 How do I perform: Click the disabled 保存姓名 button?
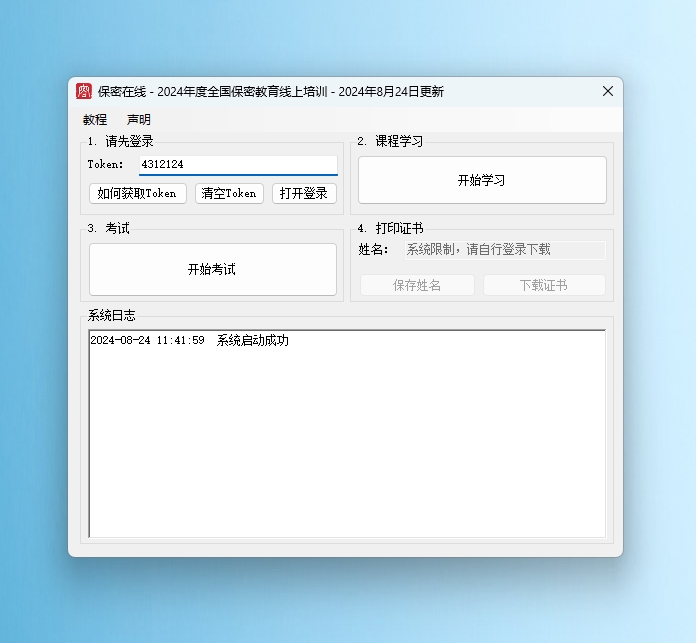417,285
